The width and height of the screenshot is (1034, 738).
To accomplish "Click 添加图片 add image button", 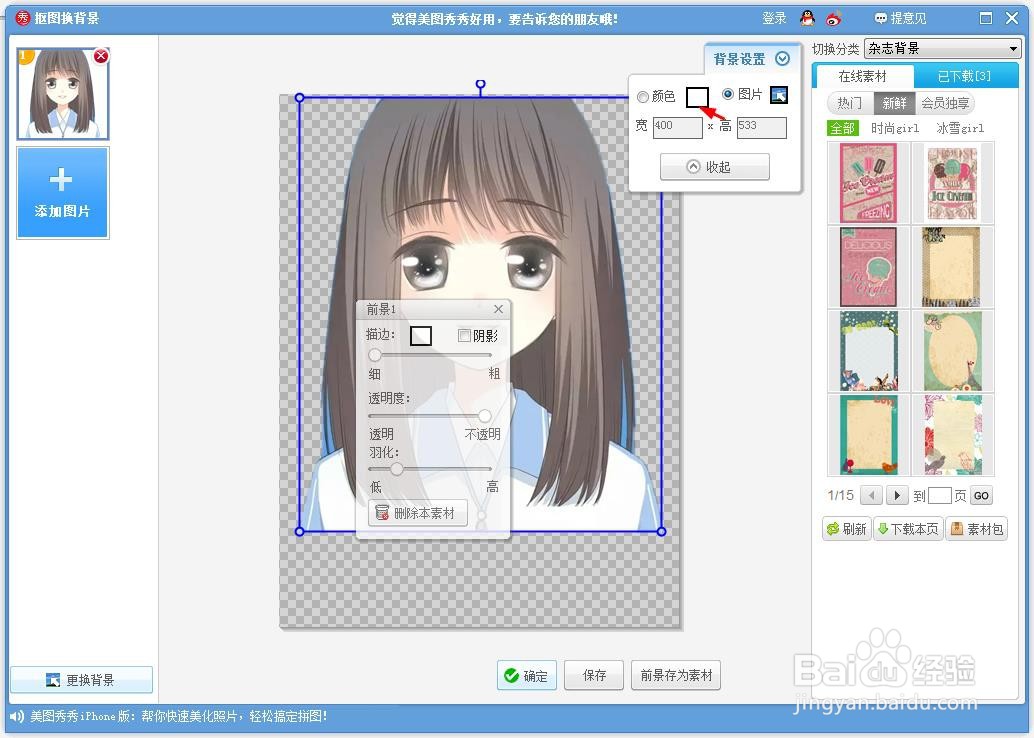I will click(63, 193).
